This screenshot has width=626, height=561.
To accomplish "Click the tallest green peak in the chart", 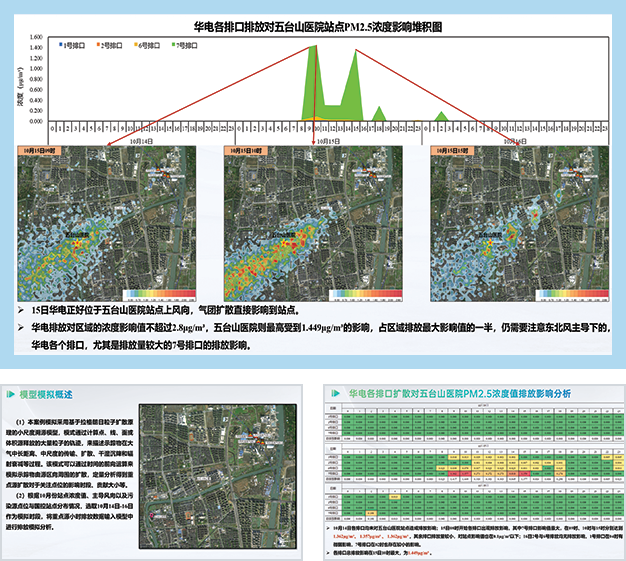I will click(313, 83).
